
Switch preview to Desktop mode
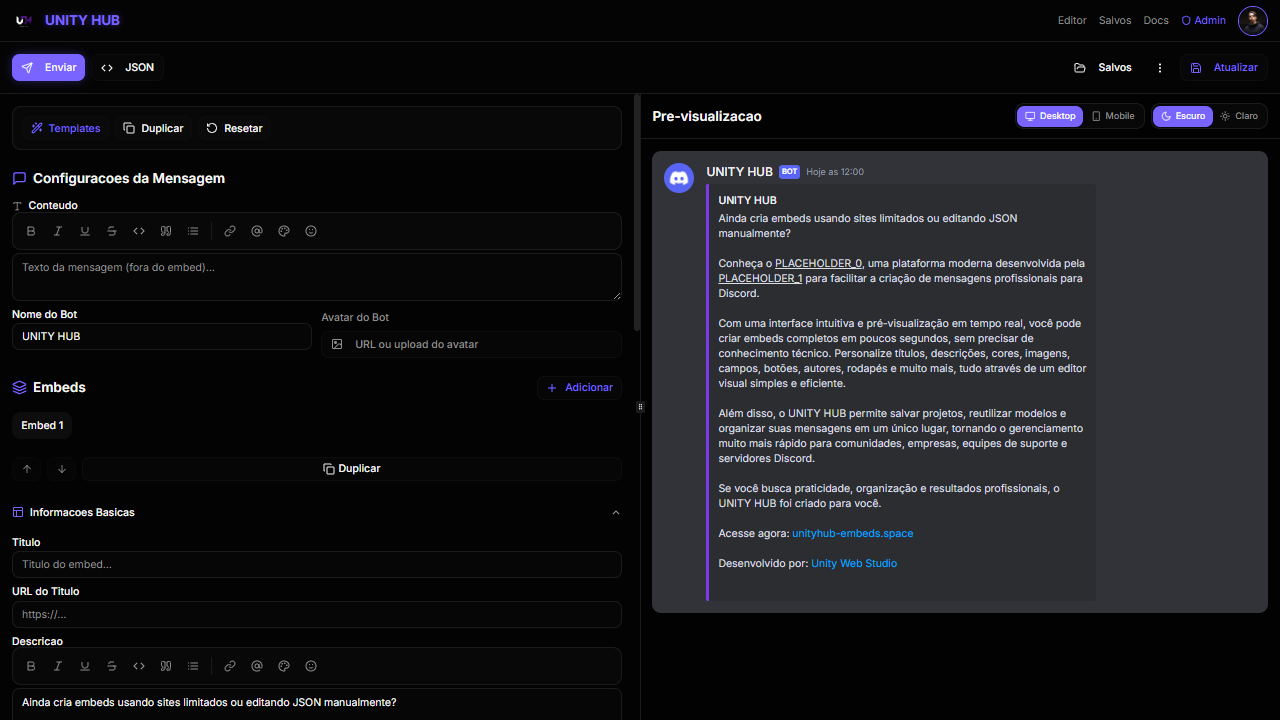(x=1050, y=116)
